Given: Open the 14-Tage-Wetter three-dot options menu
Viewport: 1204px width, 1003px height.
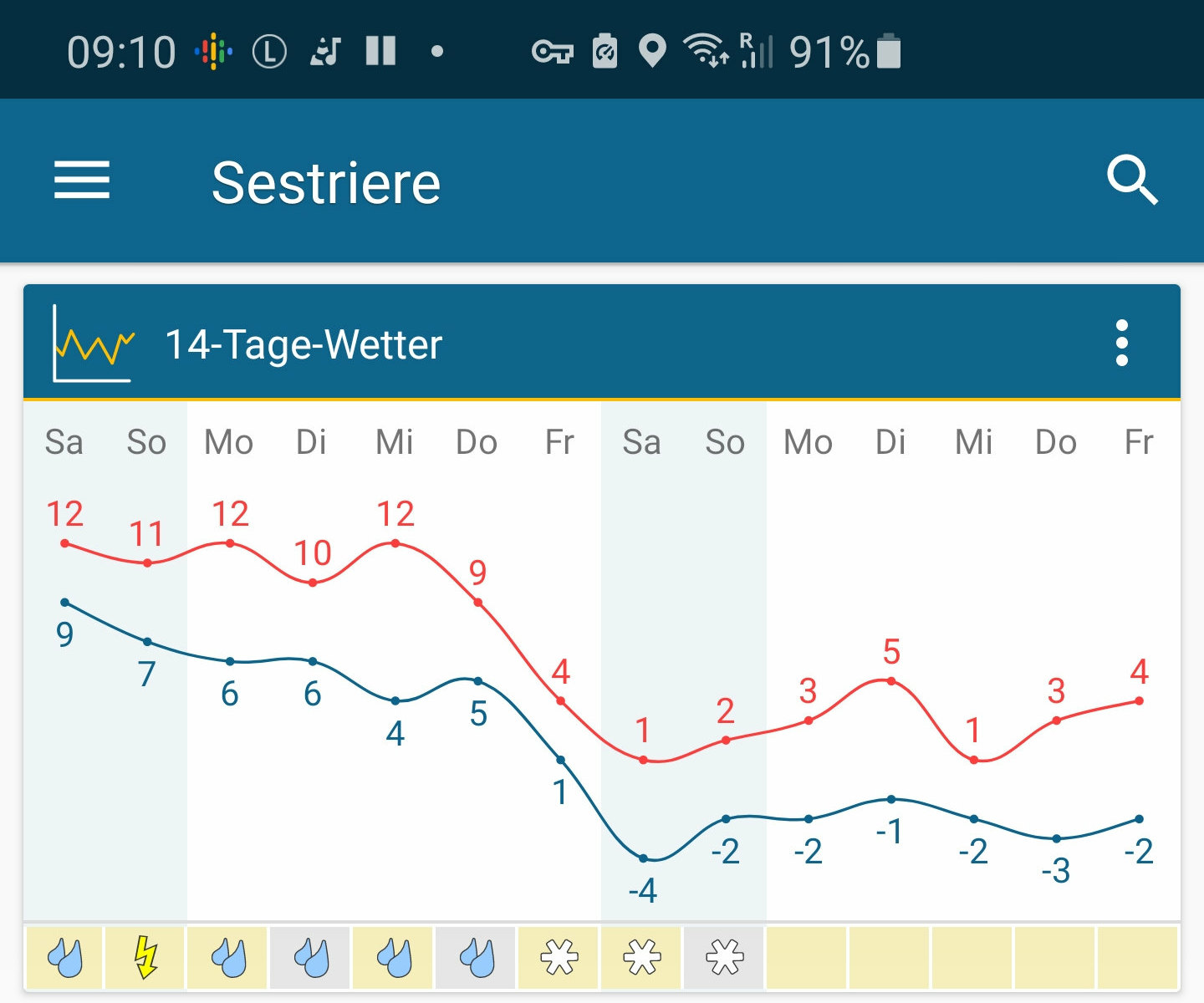Looking at the screenshot, I should tap(1122, 343).
